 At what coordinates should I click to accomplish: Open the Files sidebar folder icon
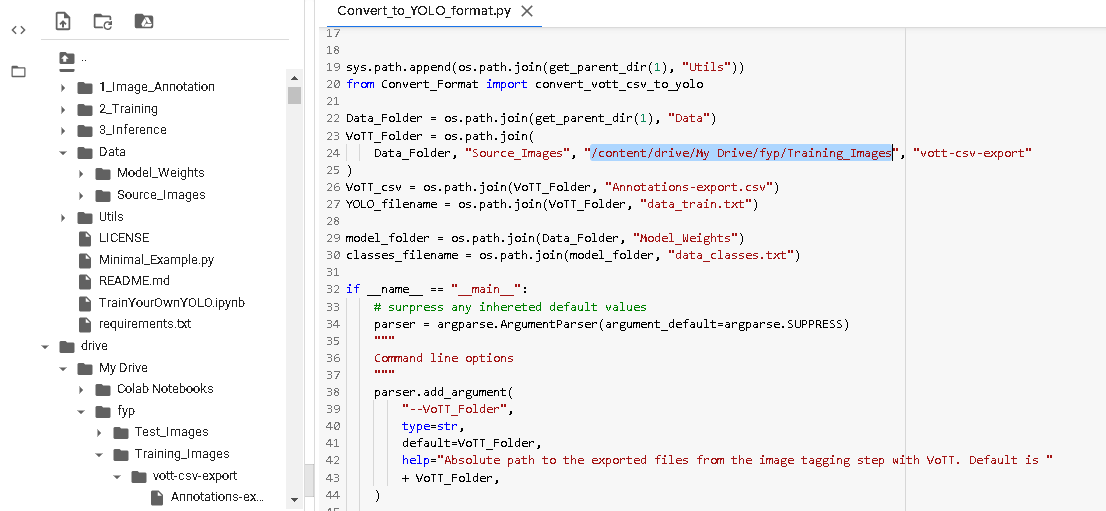[x=19, y=71]
